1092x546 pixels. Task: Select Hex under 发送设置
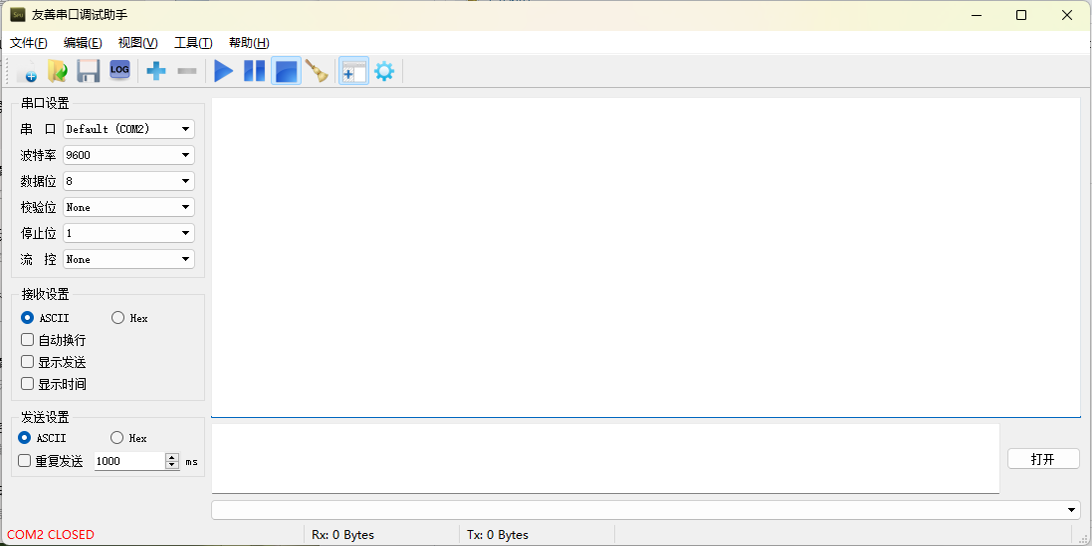(129, 438)
